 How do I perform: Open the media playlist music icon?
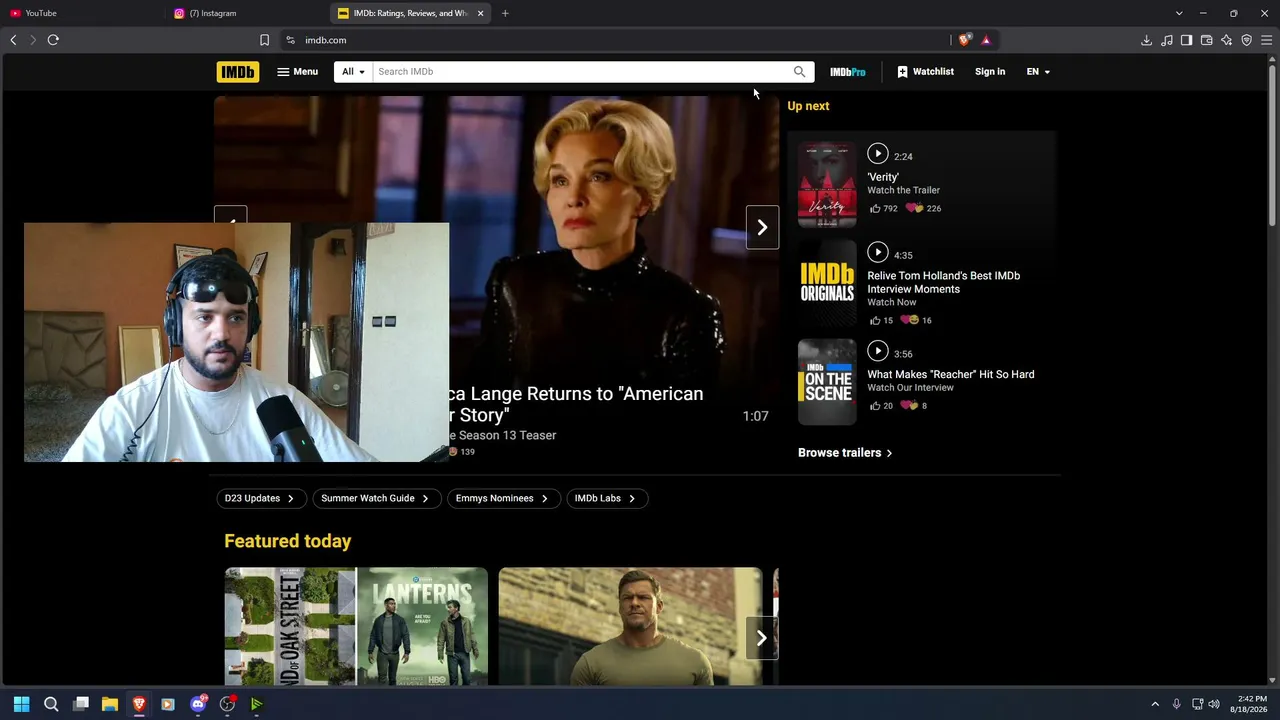pos(1166,40)
